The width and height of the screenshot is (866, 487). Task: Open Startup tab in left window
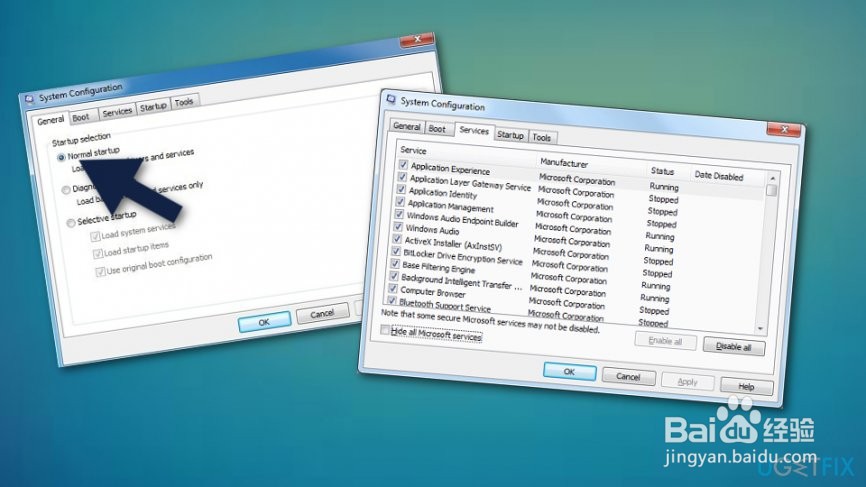pos(153,107)
